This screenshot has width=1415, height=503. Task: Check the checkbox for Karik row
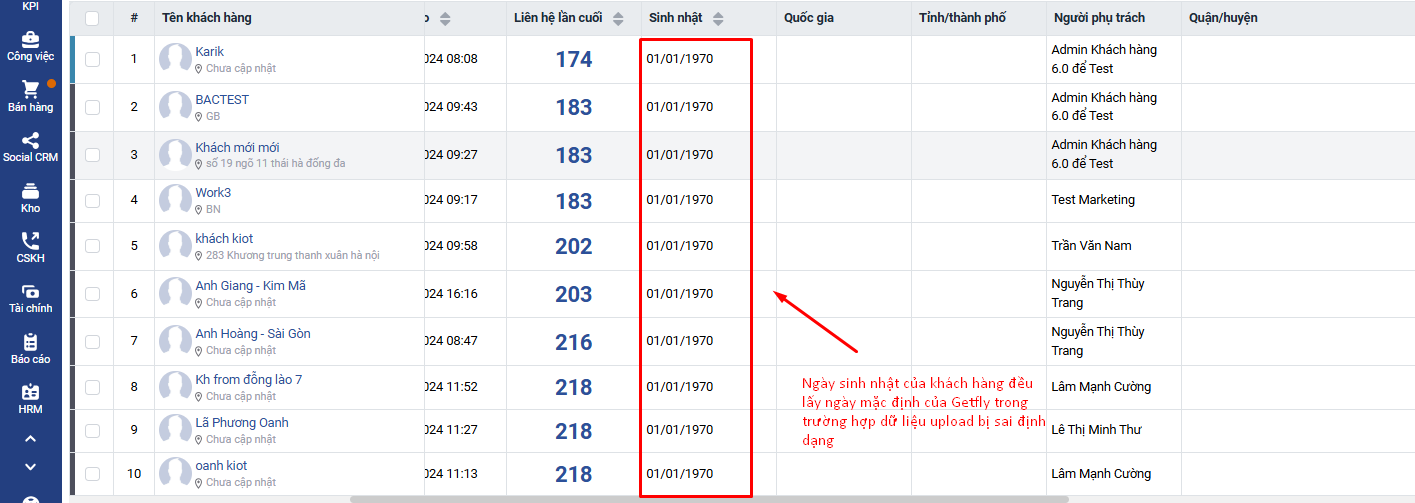tap(92, 59)
